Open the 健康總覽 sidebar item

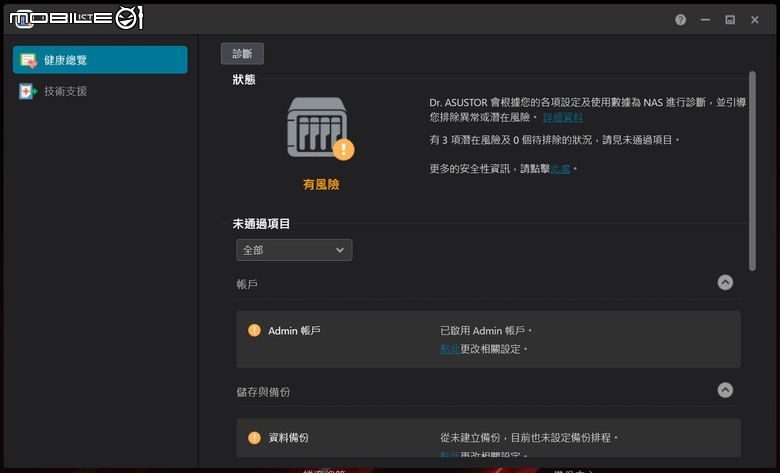(100, 60)
